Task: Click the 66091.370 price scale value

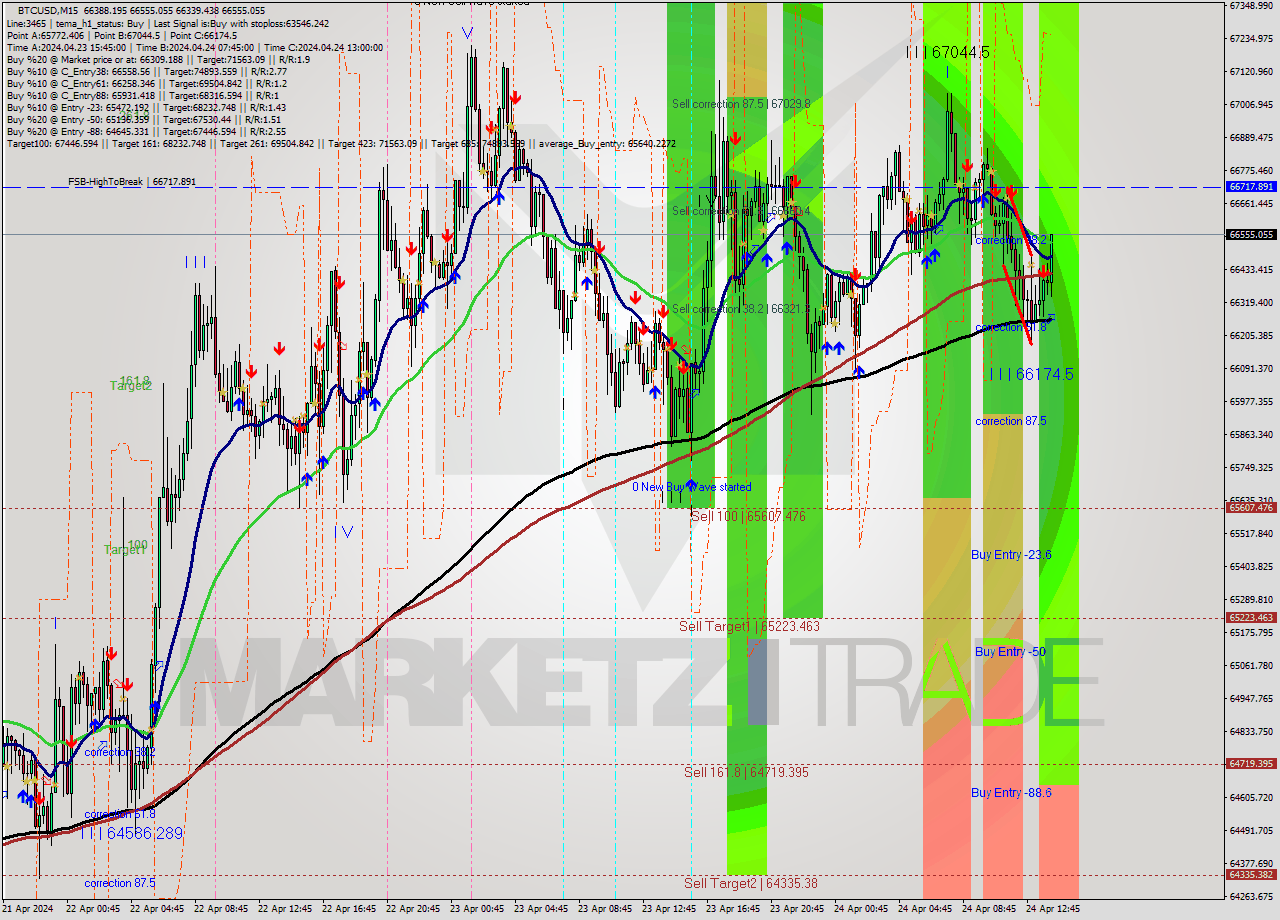Action: coord(1252,368)
